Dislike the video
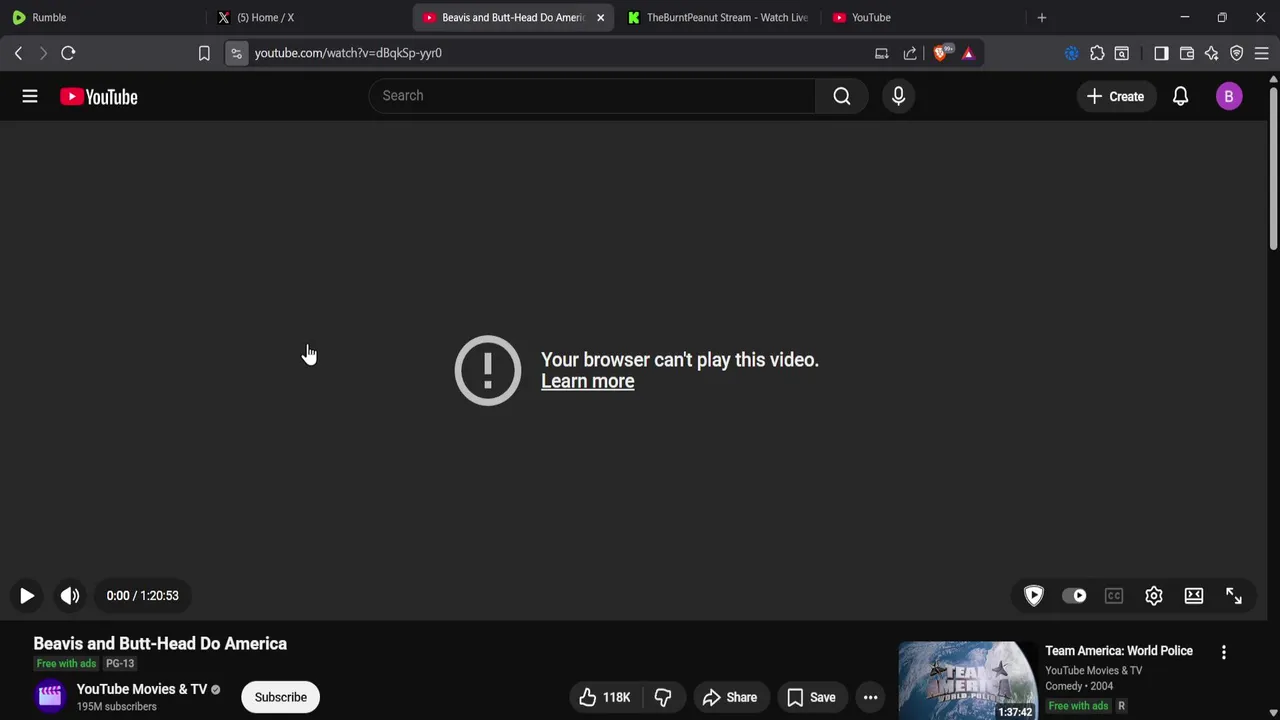 [662, 697]
